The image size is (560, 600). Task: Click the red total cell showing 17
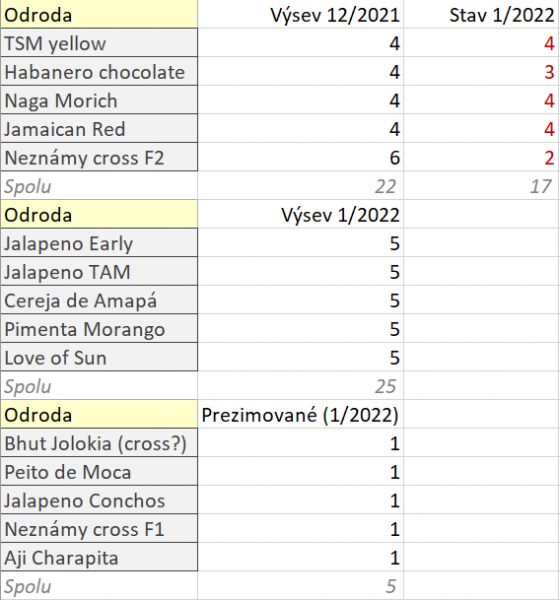pos(481,186)
